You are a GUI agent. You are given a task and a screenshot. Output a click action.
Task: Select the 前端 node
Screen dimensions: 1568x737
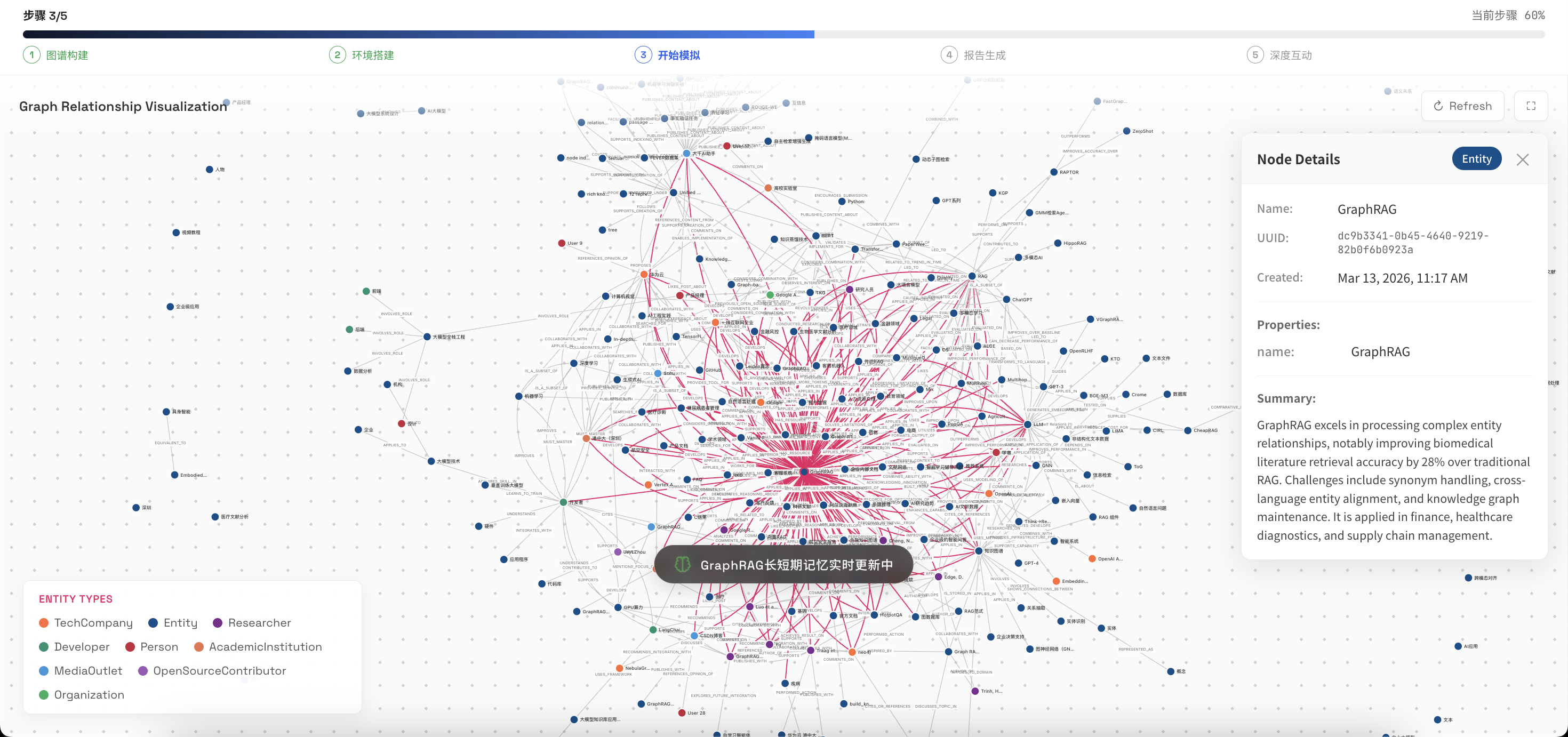tap(366, 292)
